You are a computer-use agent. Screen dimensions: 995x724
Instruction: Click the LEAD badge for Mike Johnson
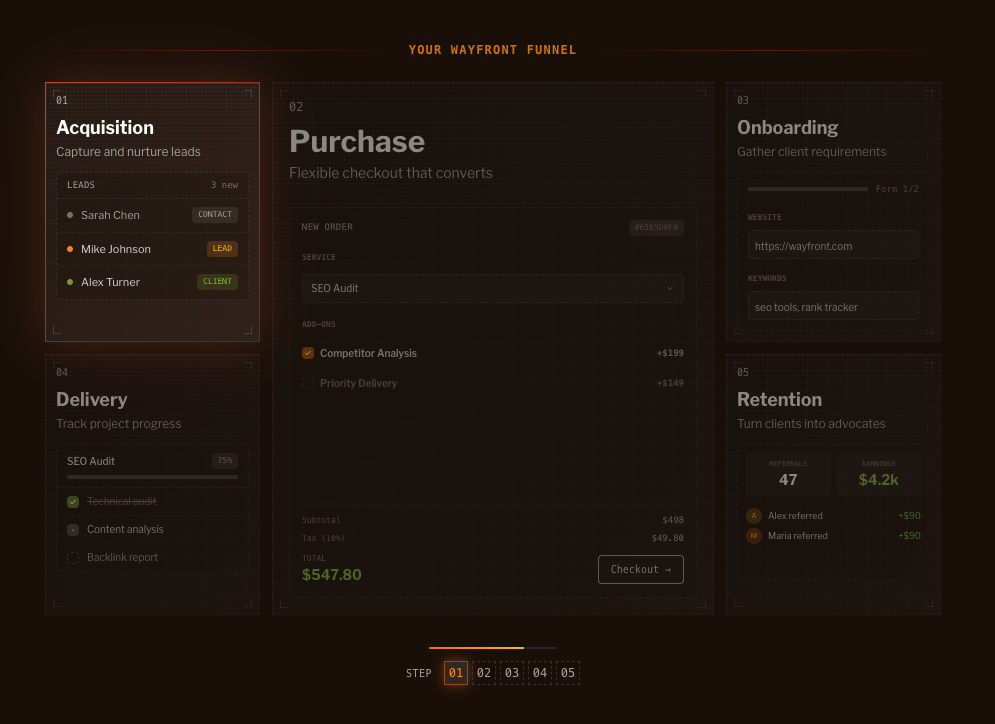point(222,248)
